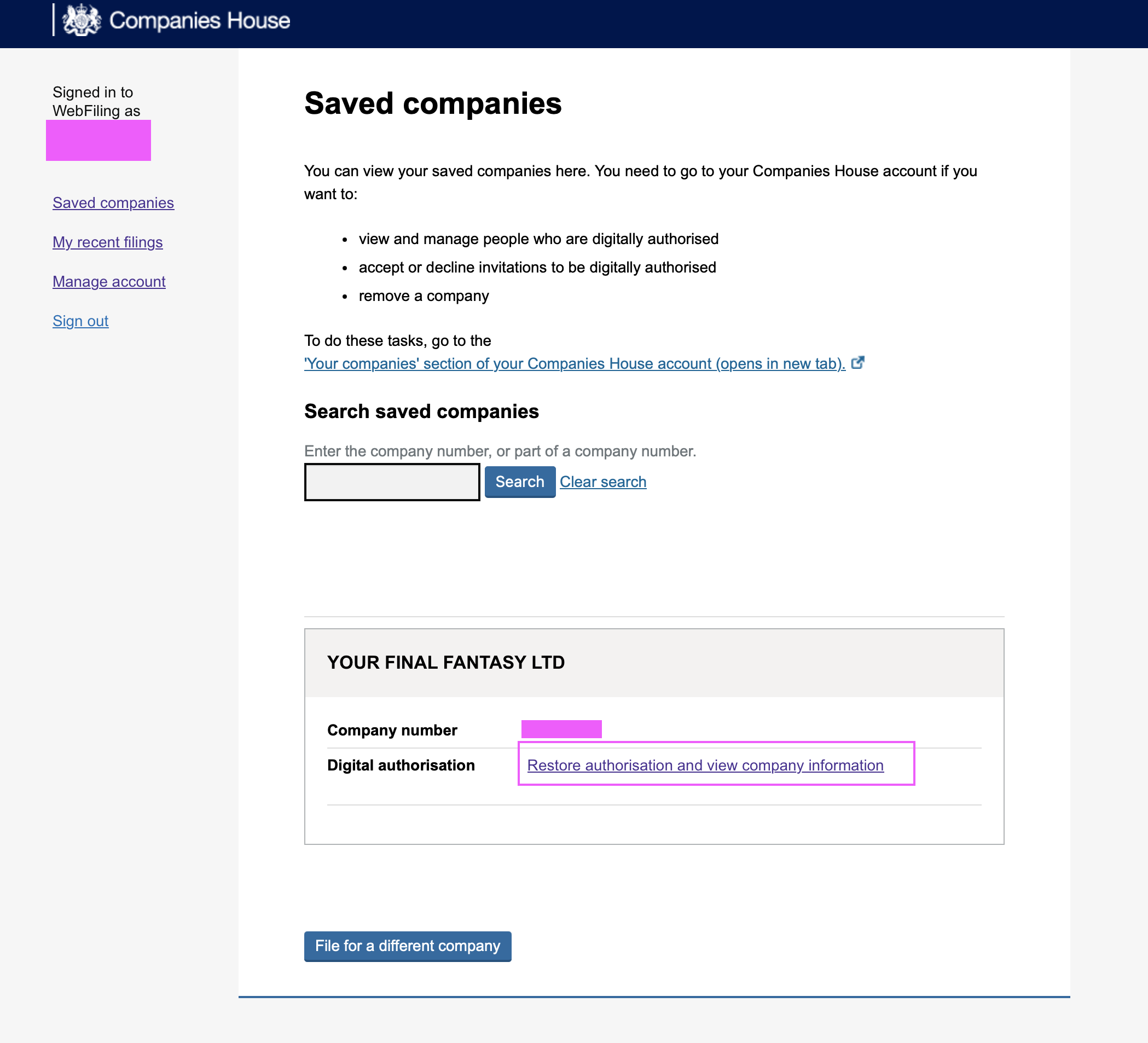Click the Saved companies page heading
This screenshot has height=1043, width=1148.
coord(433,103)
